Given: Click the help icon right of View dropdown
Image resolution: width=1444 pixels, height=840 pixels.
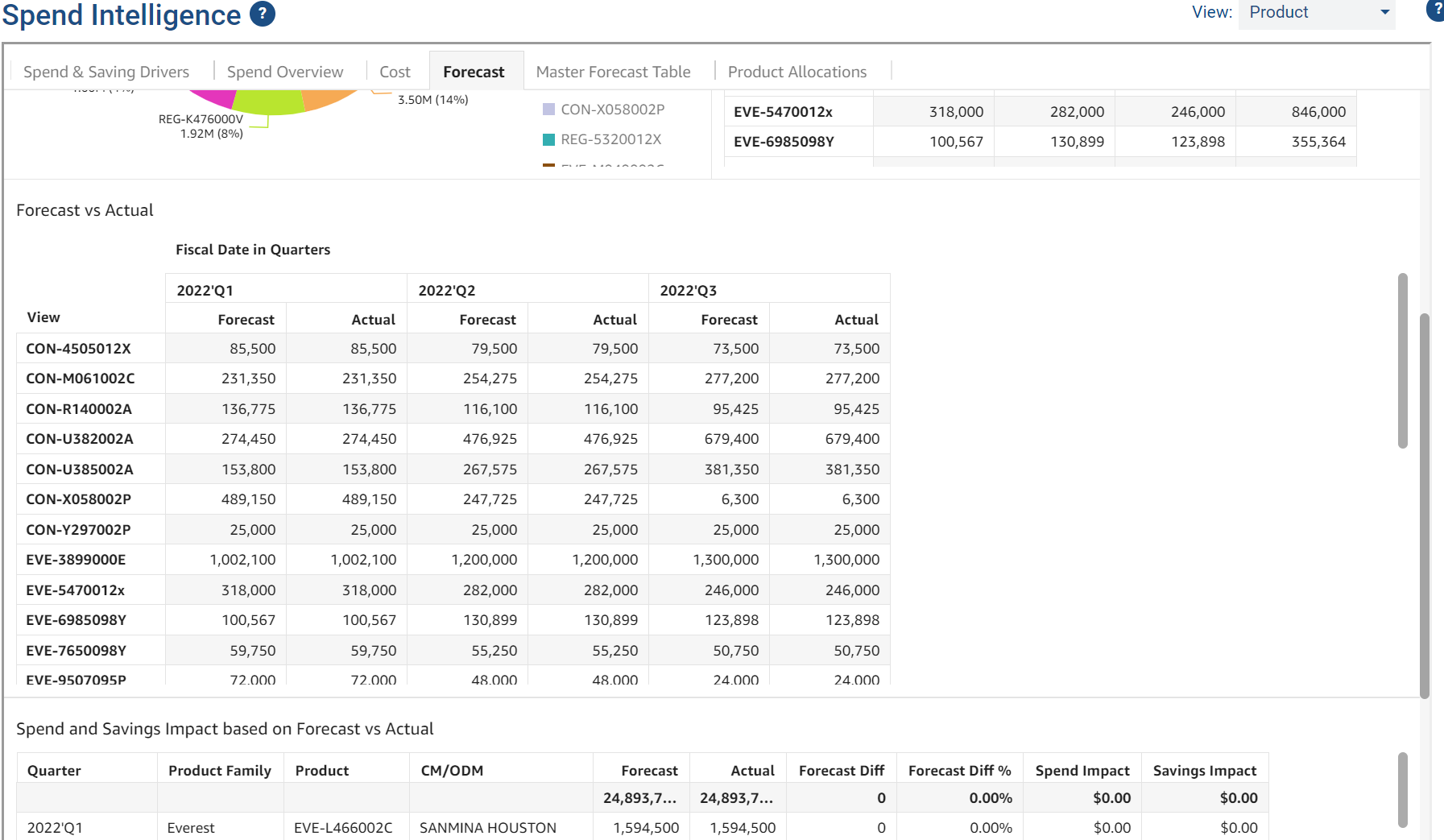Looking at the screenshot, I should [1436, 10].
